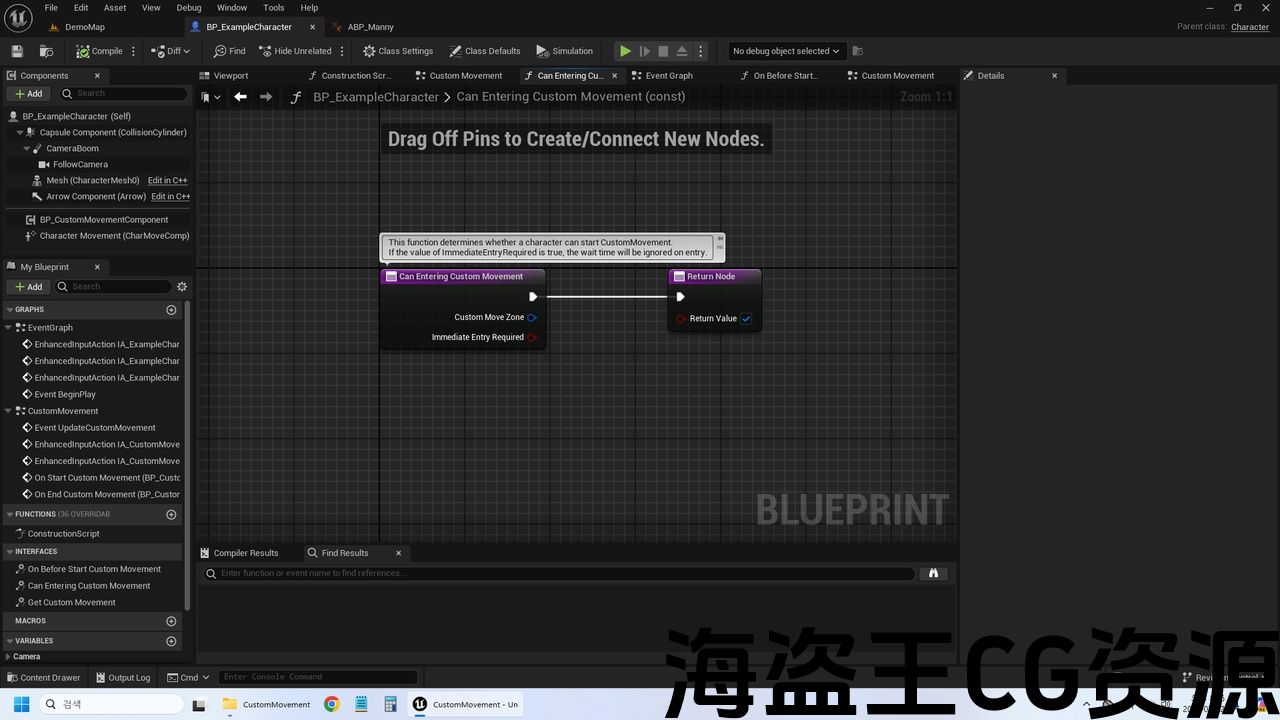Screen dimensions: 1280x720
Task: Collapse the EventGraph tree section
Action: point(9,328)
